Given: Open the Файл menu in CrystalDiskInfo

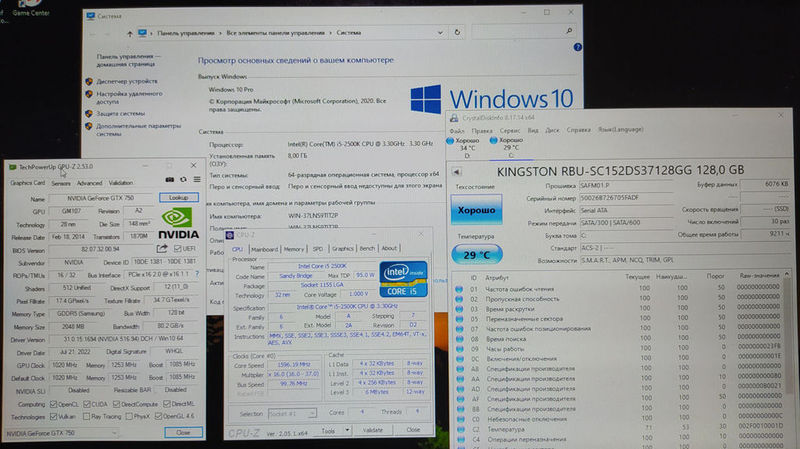Looking at the screenshot, I should click(457, 131).
